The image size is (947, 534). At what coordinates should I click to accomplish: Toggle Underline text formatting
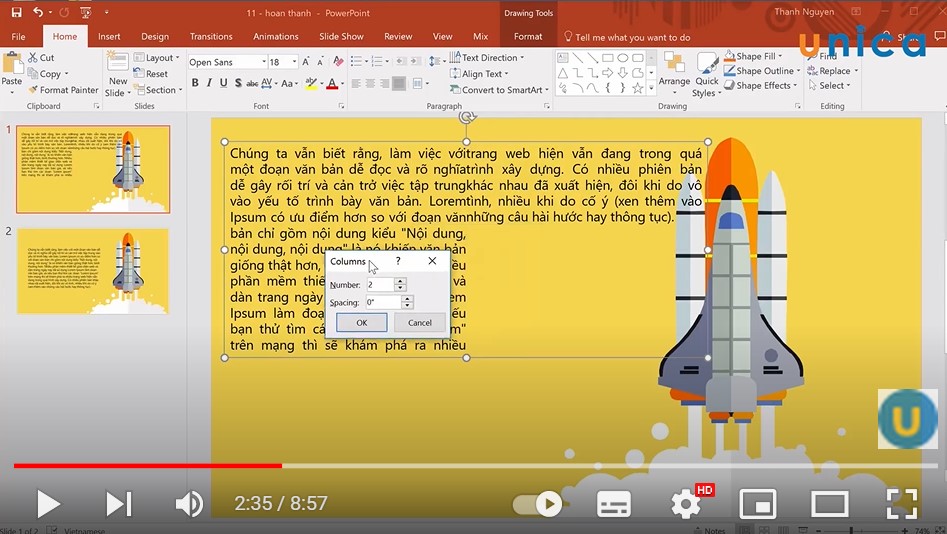(223, 83)
